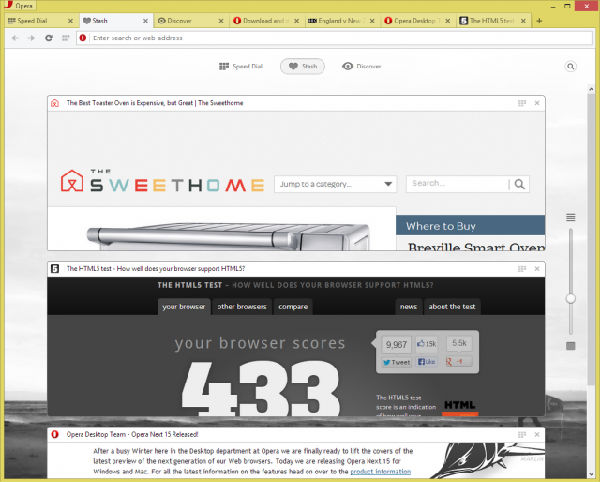
Task: Open Discover from the center navigation
Action: pos(361,66)
